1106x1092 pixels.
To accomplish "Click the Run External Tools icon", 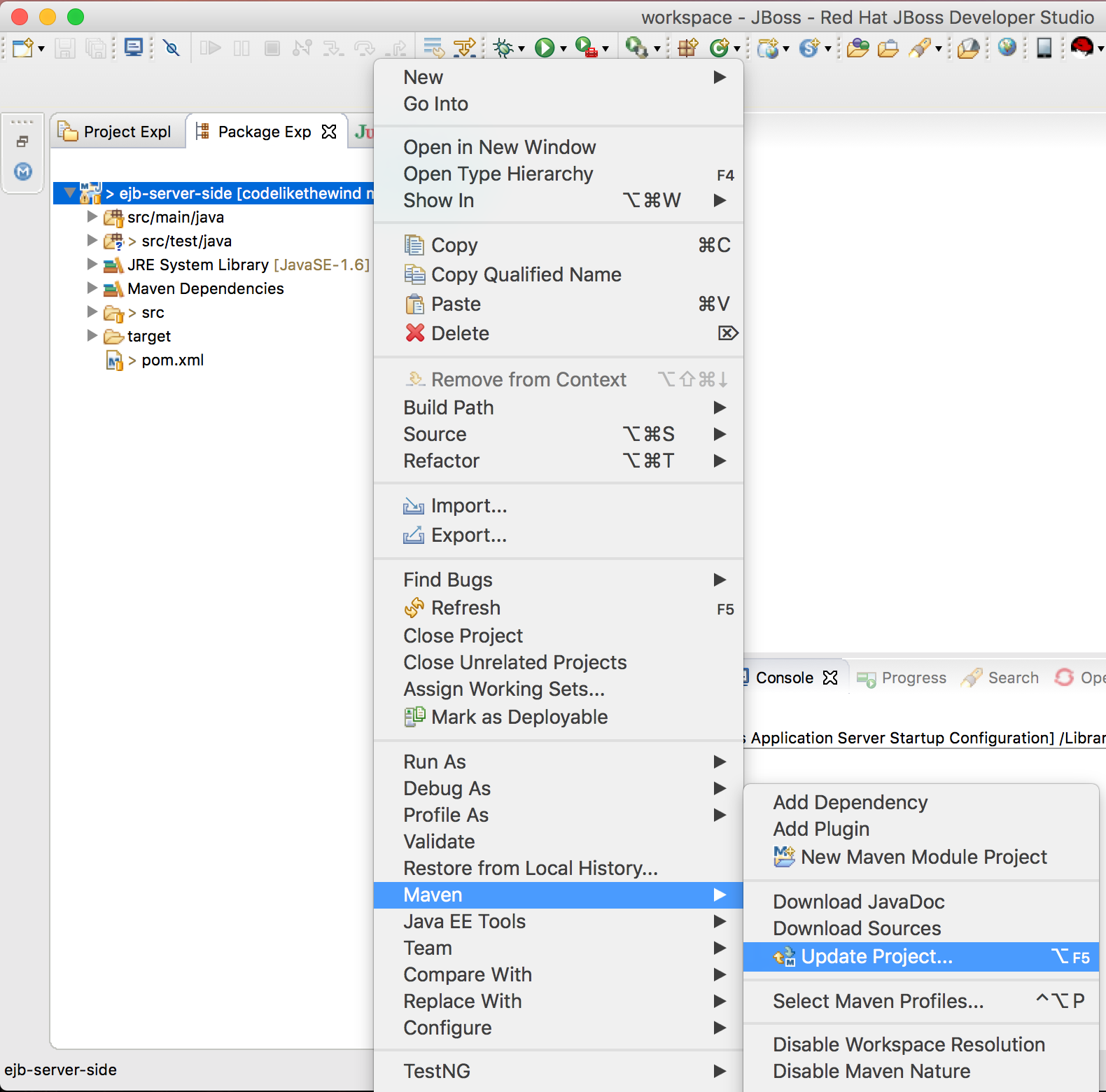I will [x=586, y=48].
